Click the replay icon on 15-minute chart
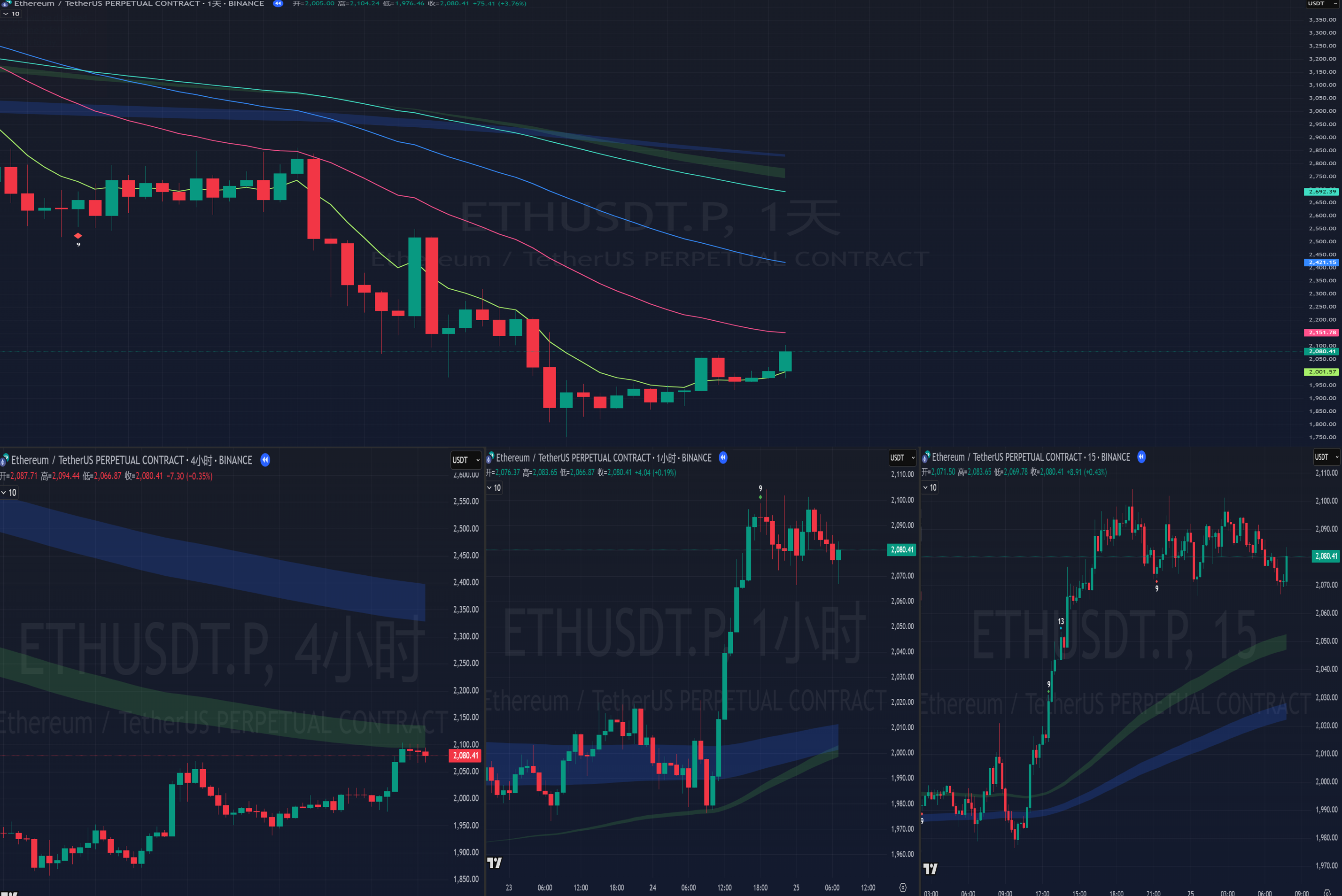Image resolution: width=1342 pixels, height=896 pixels. pos(1141,457)
